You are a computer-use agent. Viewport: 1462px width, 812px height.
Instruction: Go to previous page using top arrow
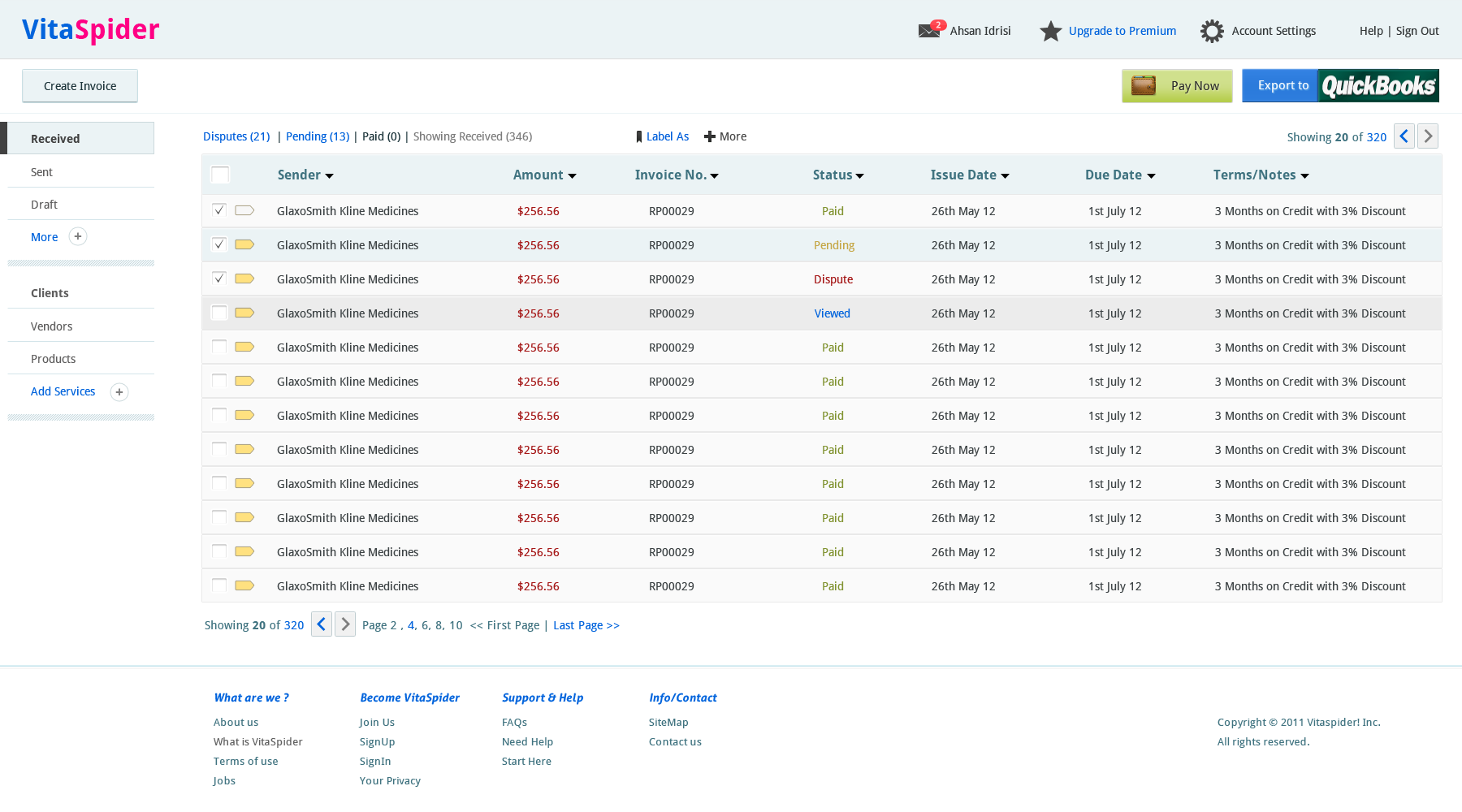[x=1404, y=136]
